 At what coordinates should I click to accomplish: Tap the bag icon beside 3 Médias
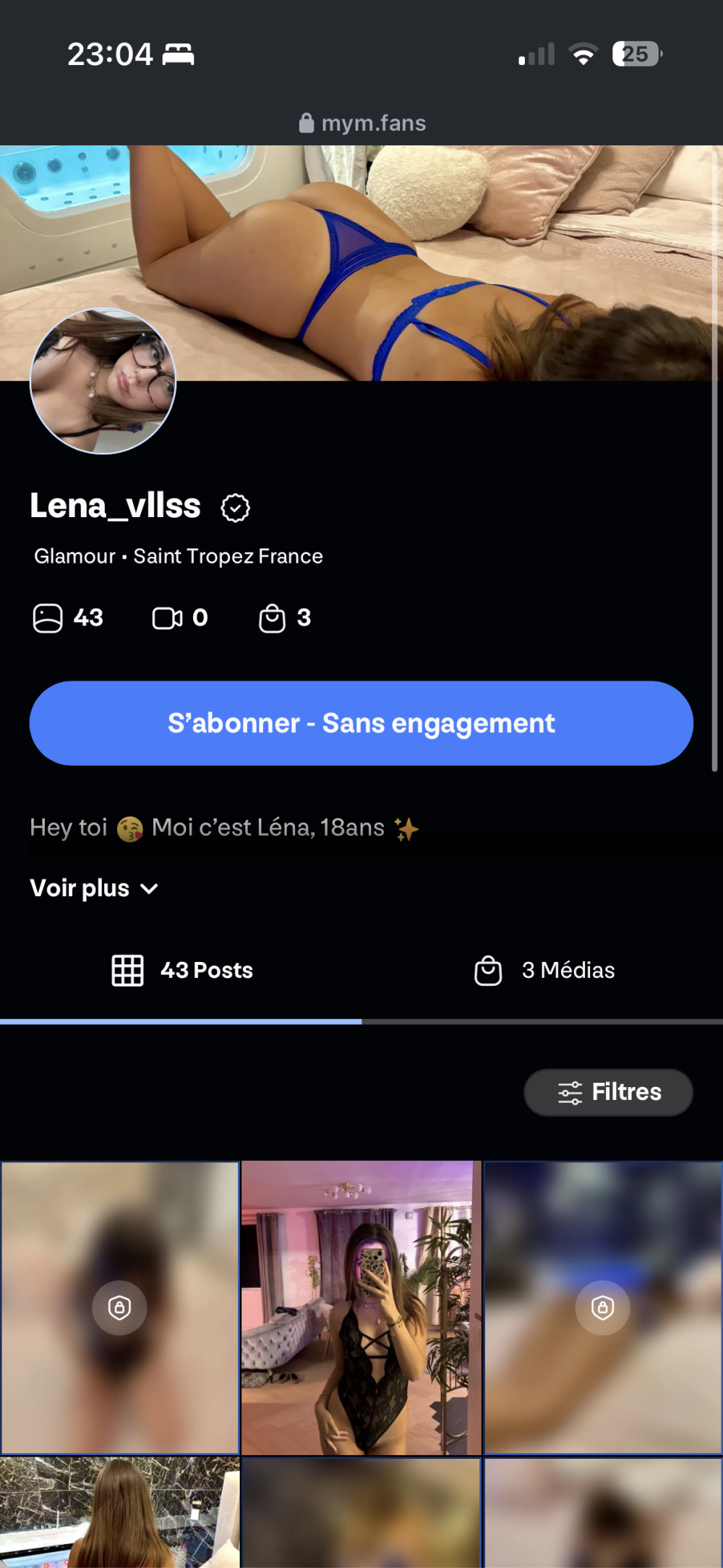click(488, 971)
